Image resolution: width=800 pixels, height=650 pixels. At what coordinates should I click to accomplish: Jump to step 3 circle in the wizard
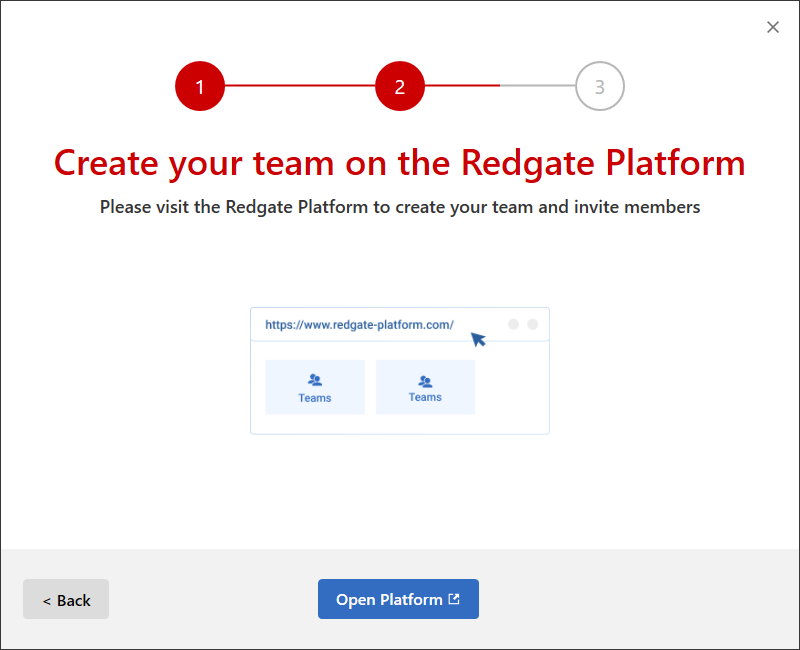tap(600, 86)
